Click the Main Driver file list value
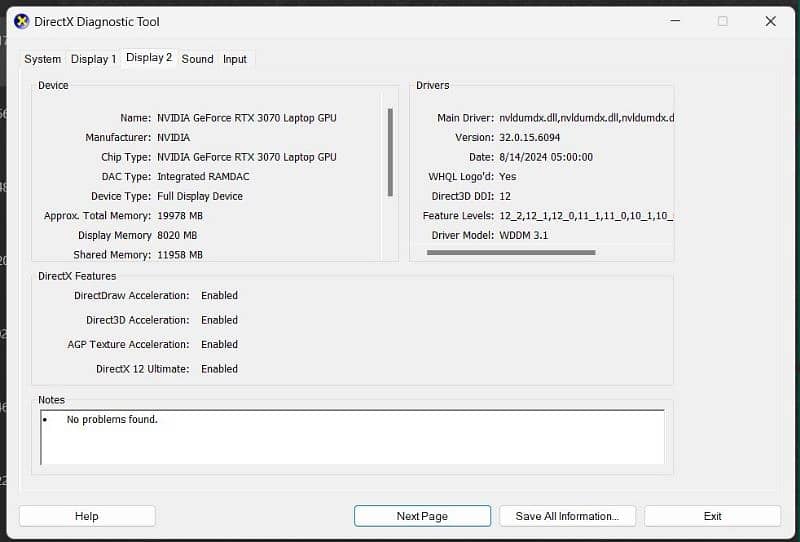The width and height of the screenshot is (800, 542). [586, 118]
